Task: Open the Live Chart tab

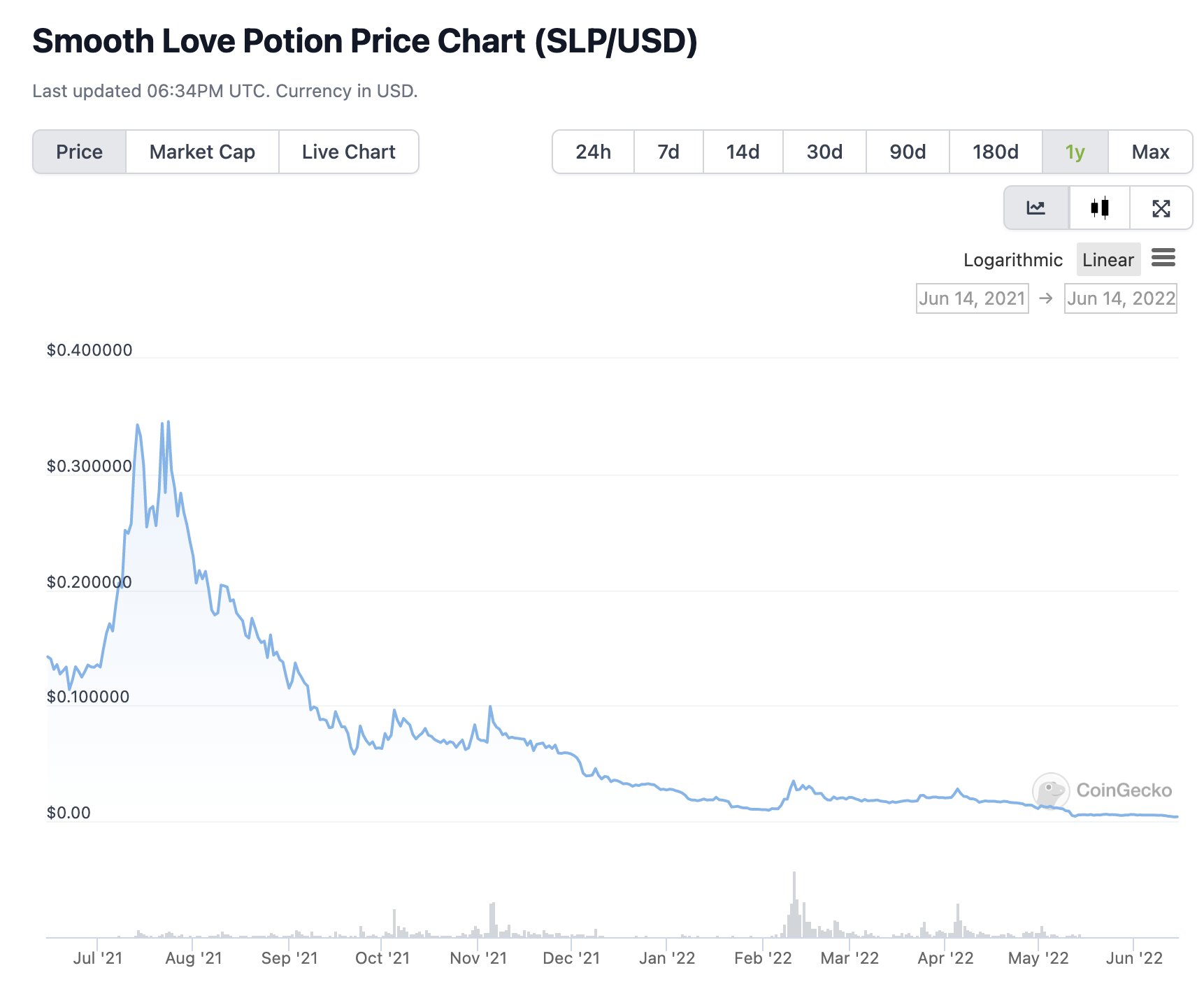Action: coord(349,152)
